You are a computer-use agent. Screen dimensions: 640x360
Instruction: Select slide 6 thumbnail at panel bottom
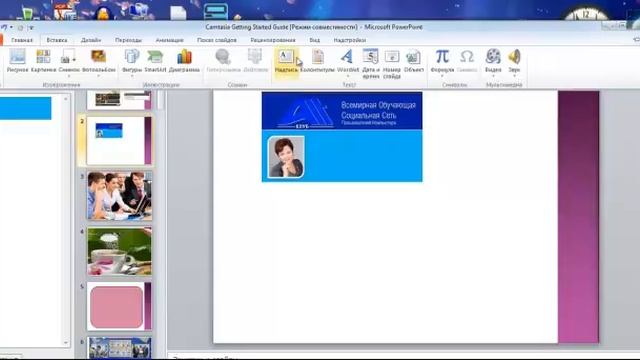coord(119,348)
